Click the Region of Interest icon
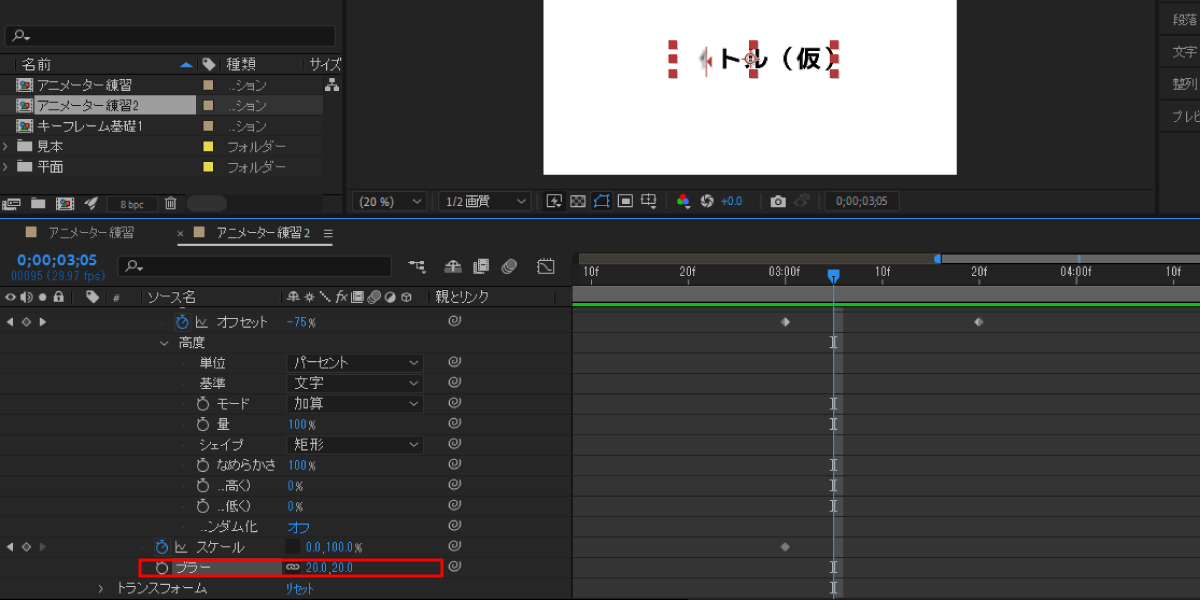This screenshot has width=1200, height=600. pos(625,201)
